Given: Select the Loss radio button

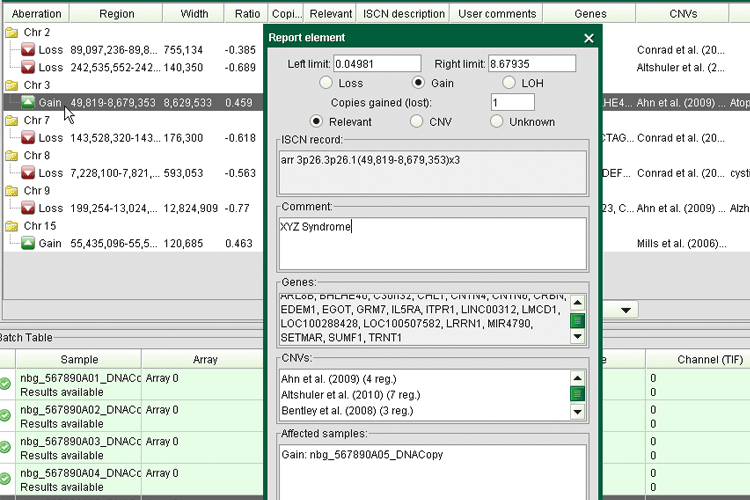Looking at the screenshot, I should (x=326, y=83).
